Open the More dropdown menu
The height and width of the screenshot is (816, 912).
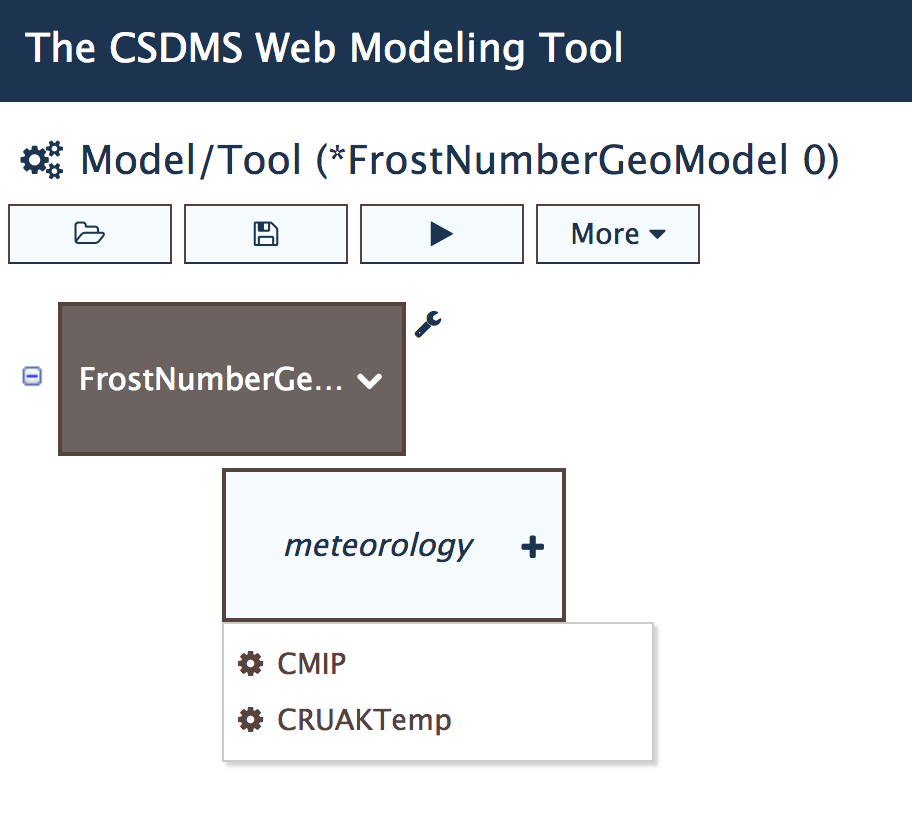618,234
